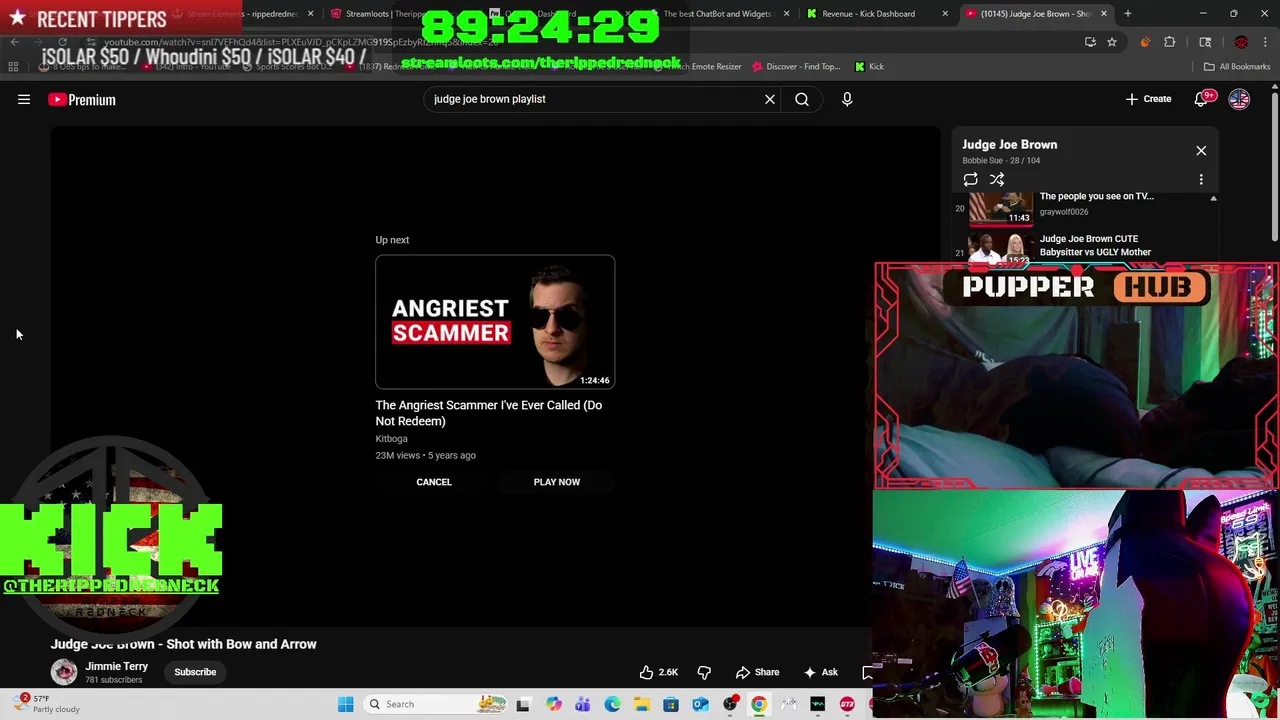Close the best ChatBot and Widgets tab
The height and width of the screenshot is (720, 1280).
(x=786, y=14)
